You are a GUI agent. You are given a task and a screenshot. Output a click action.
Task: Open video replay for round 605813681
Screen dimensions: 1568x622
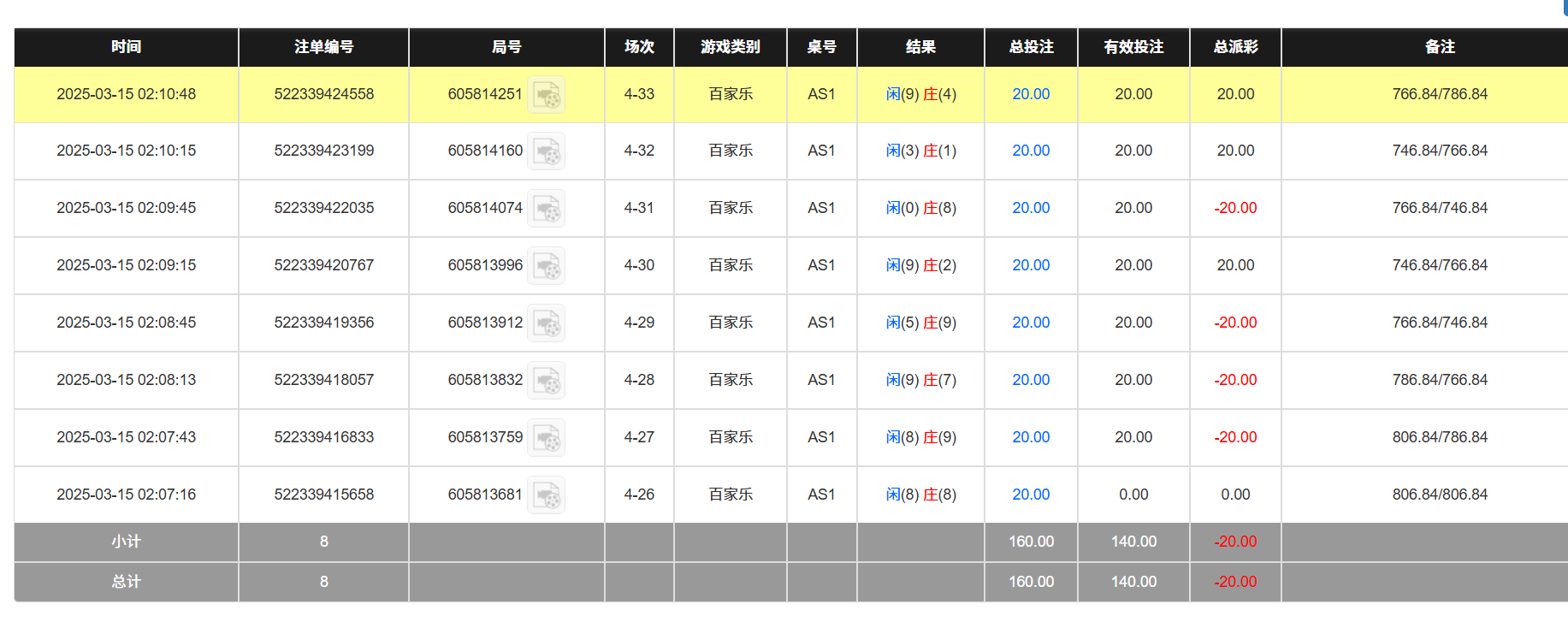pyautogui.click(x=546, y=495)
